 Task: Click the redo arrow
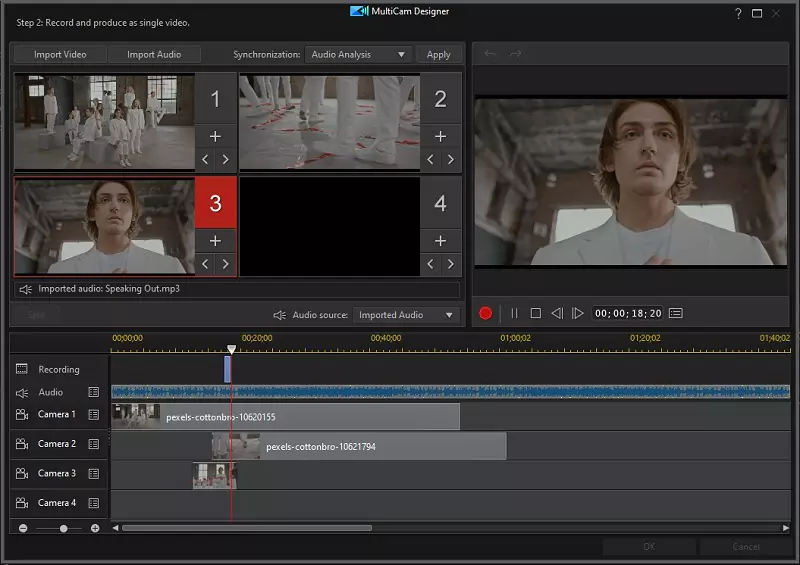[515, 54]
